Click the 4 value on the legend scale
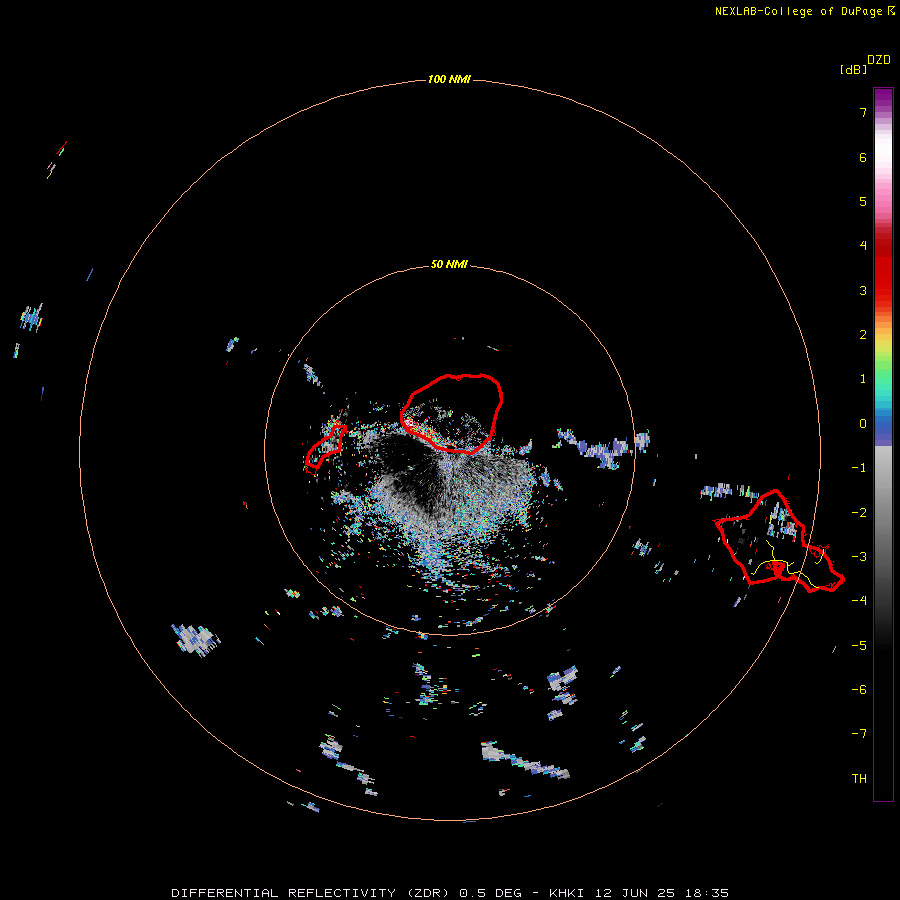The height and width of the screenshot is (900, 900). [x=863, y=246]
